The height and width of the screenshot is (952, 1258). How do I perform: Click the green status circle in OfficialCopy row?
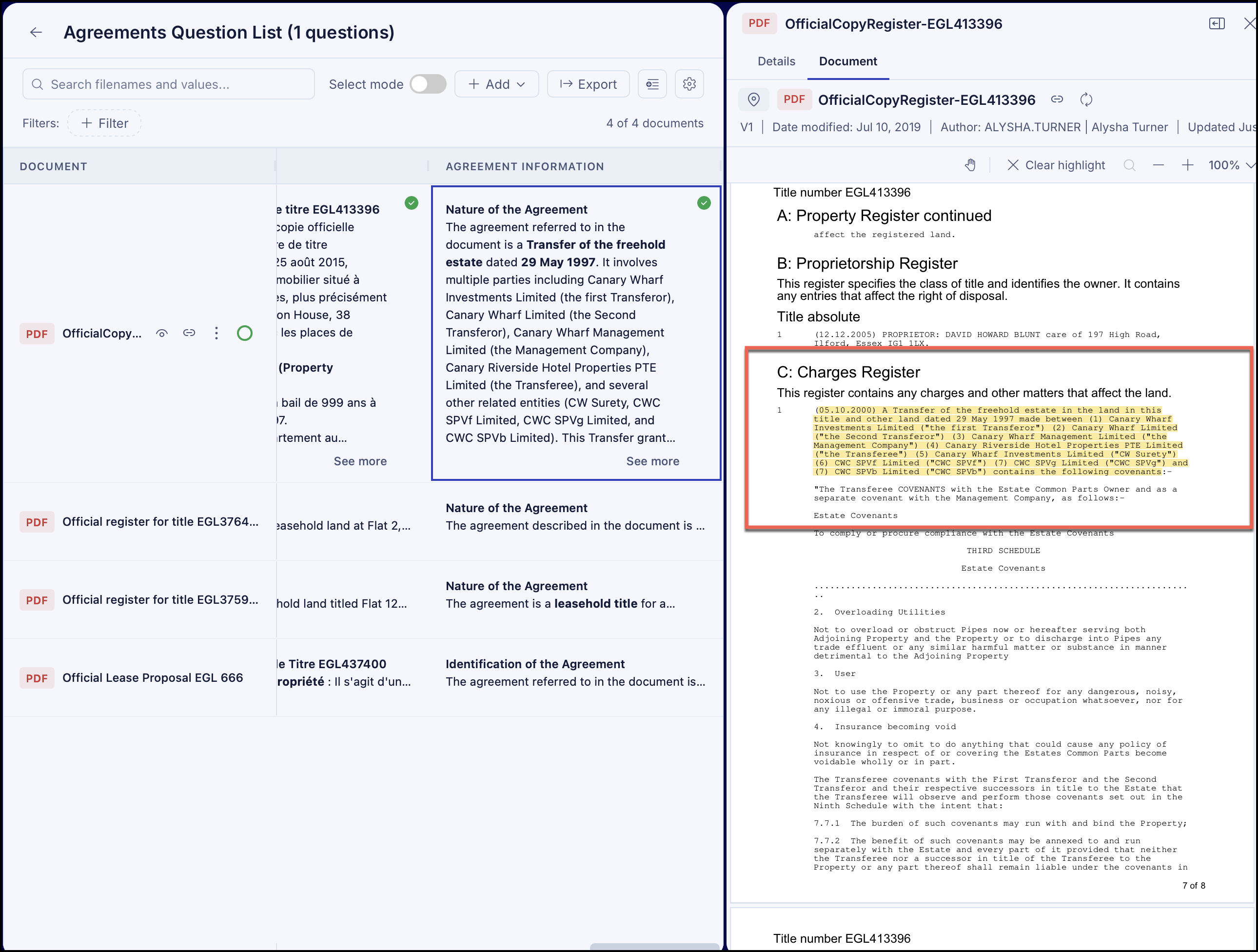pos(245,333)
